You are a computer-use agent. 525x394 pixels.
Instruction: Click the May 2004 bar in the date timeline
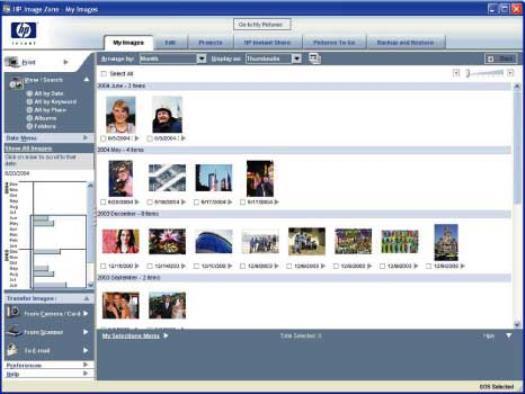tap(44, 223)
